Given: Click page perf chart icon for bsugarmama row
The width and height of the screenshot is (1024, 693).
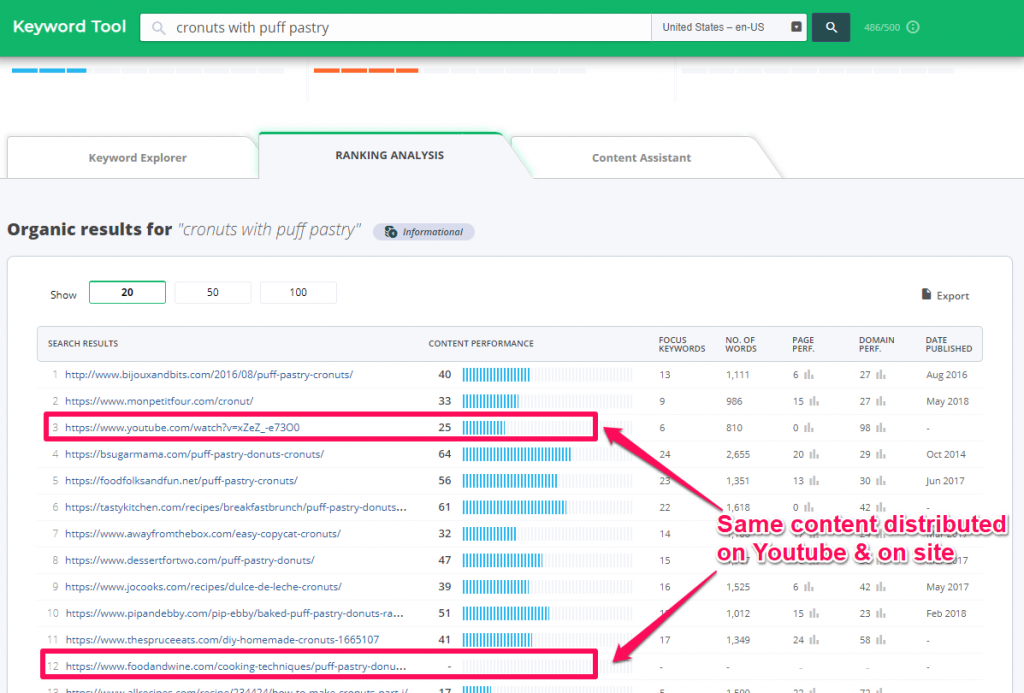Looking at the screenshot, I should click(x=814, y=454).
